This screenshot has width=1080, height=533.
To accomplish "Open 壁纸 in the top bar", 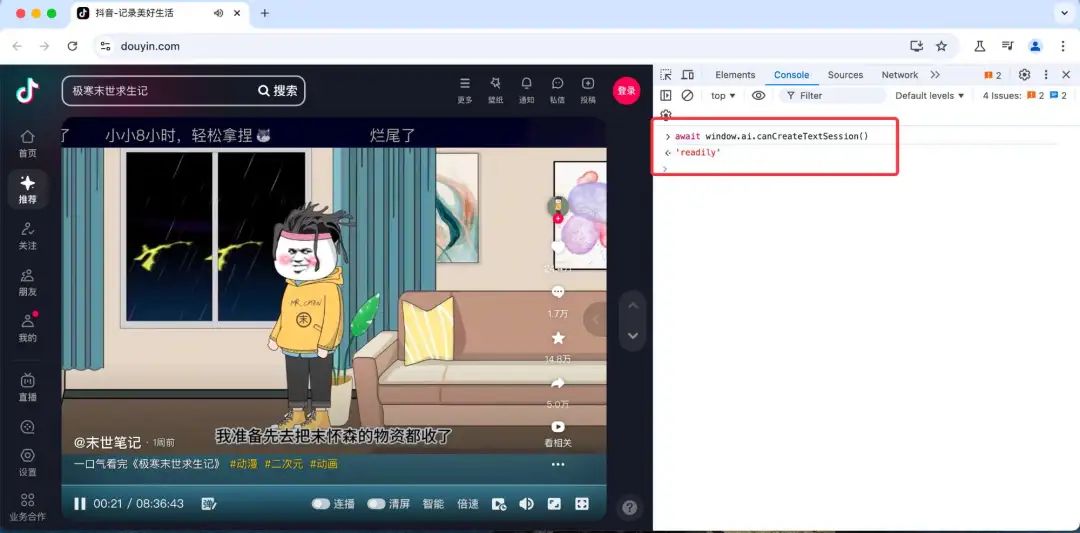I will (x=495, y=90).
